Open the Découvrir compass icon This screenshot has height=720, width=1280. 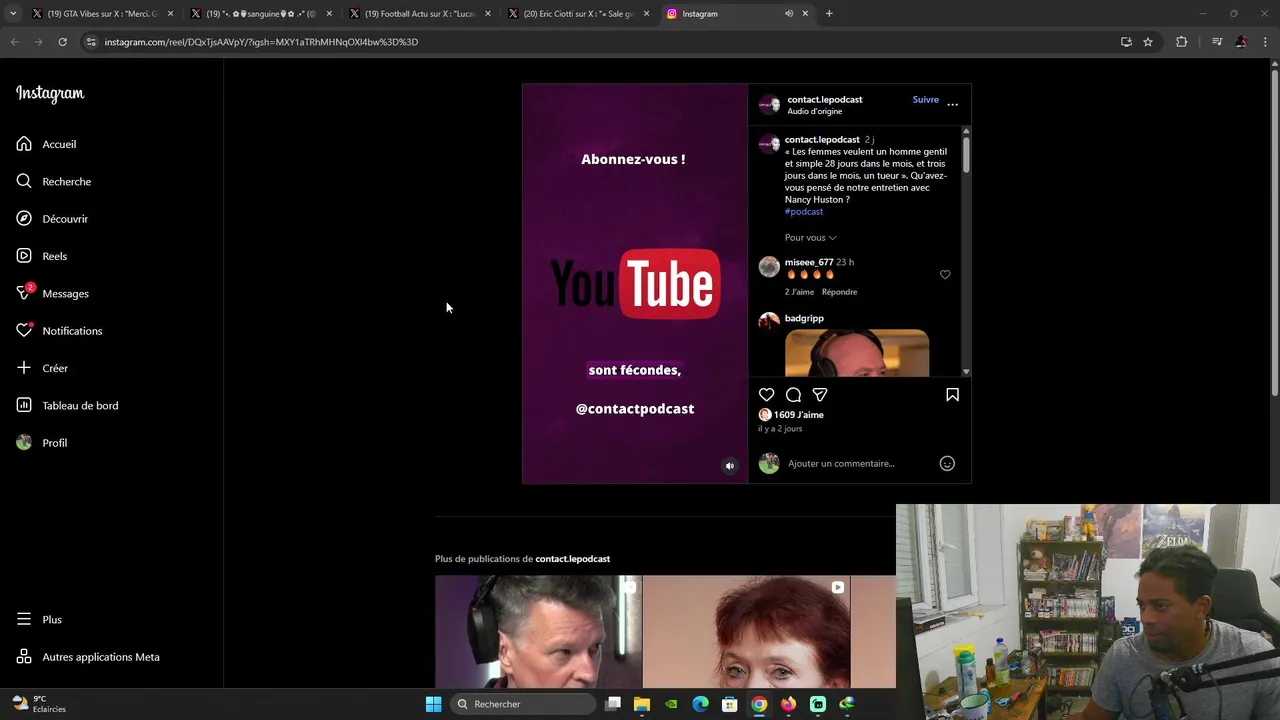tap(24, 218)
